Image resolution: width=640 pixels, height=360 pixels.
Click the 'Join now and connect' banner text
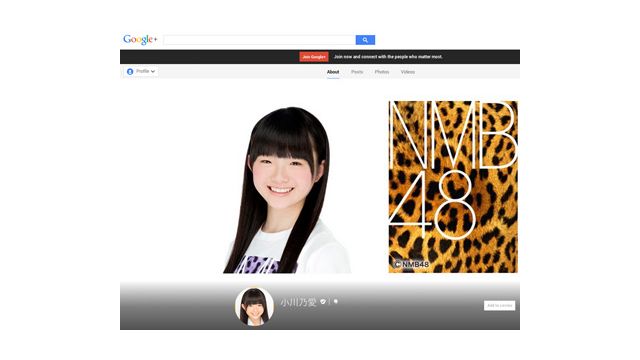[388, 57]
